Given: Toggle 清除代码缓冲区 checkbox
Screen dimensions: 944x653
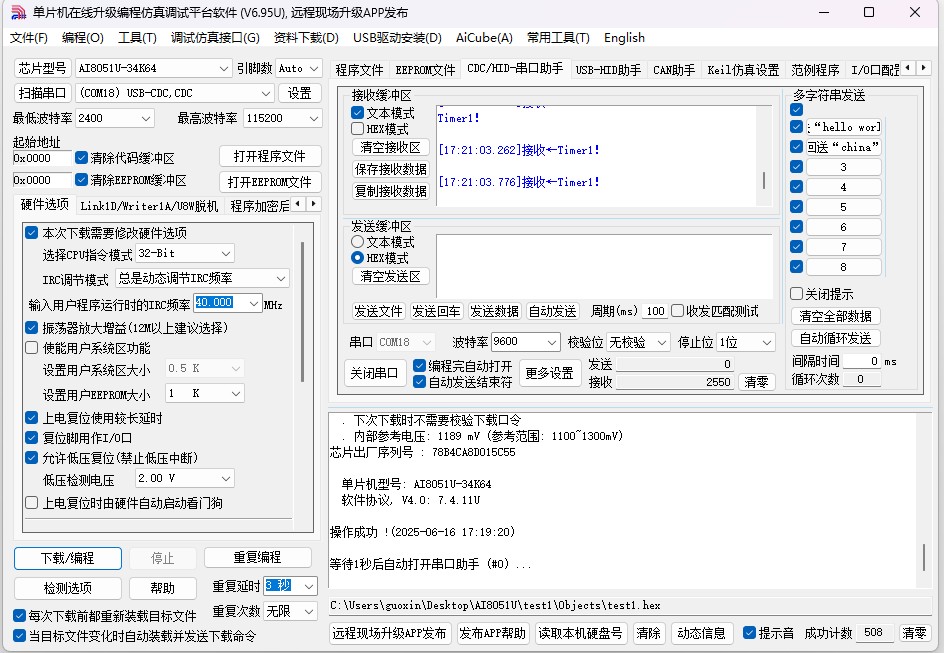Looking at the screenshot, I should [x=81, y=158].
